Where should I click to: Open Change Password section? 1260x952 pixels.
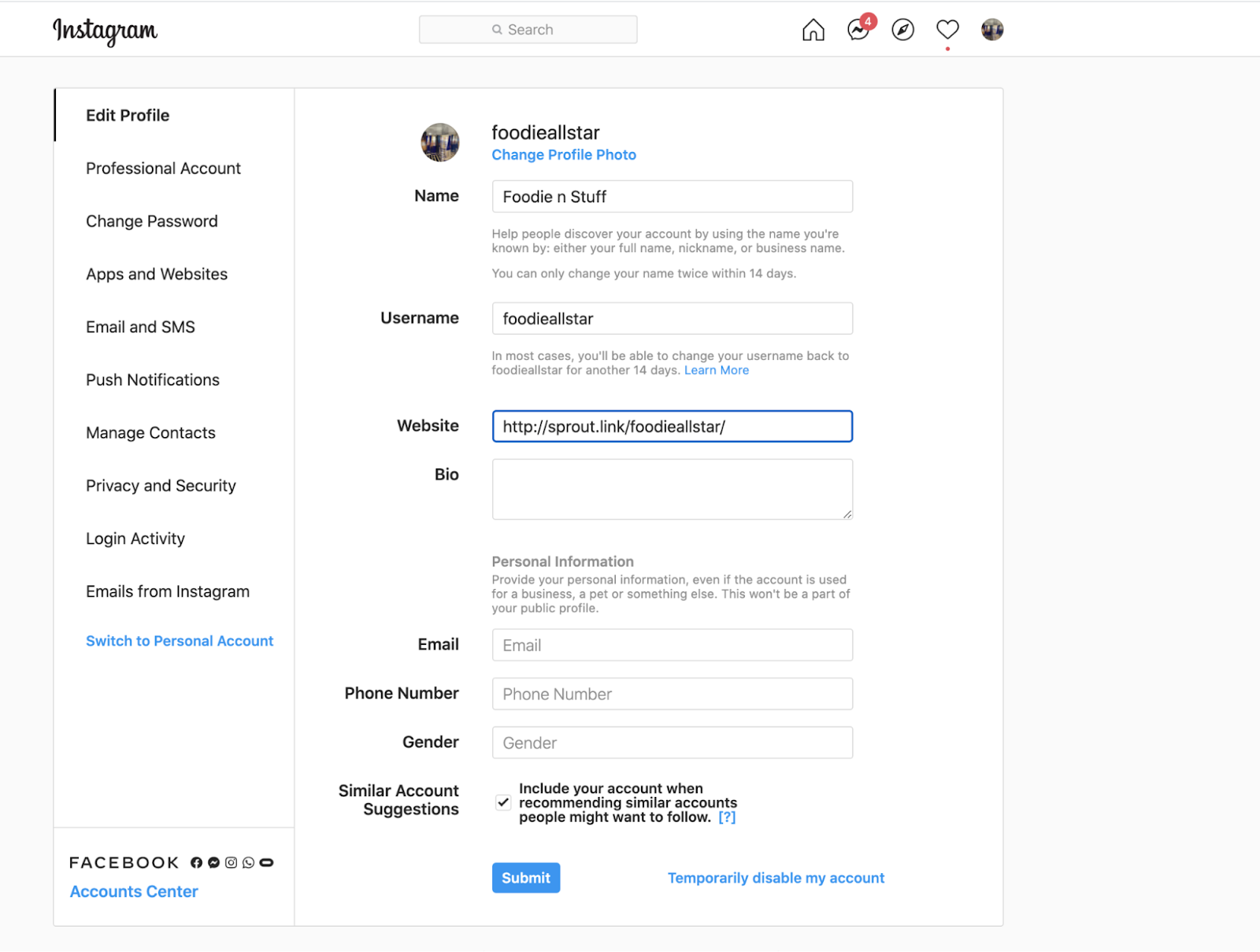[152, 221]
